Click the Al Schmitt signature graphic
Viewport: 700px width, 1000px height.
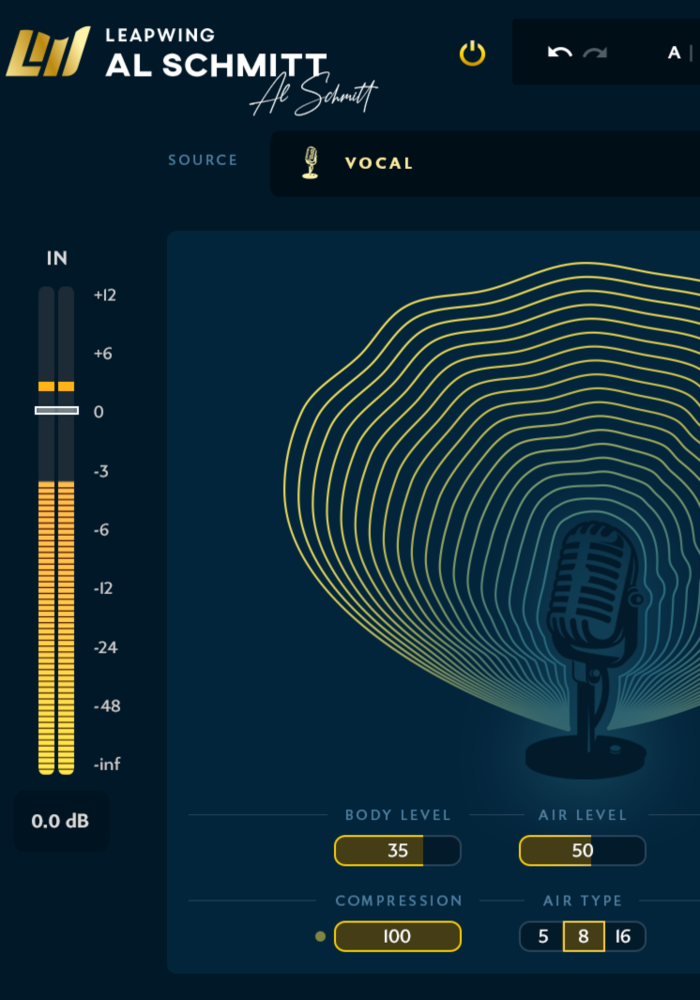click(x=312, y=97)
